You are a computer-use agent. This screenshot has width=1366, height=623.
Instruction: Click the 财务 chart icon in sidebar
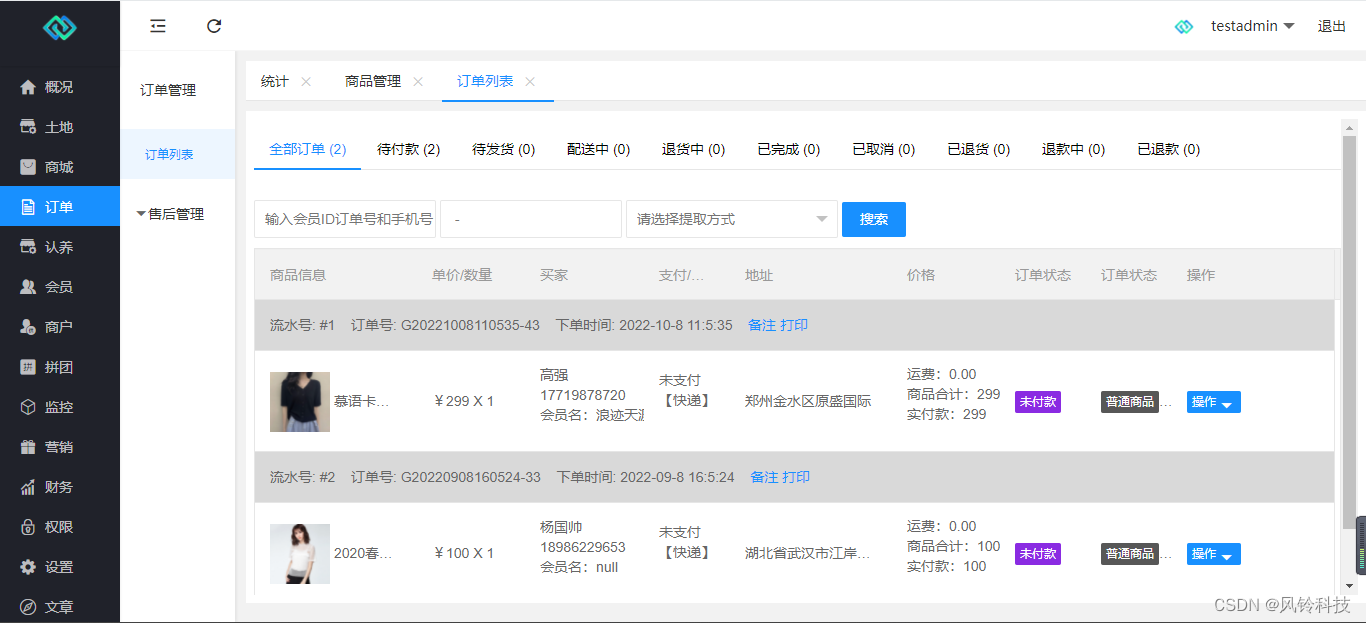[x=28, y=487]
